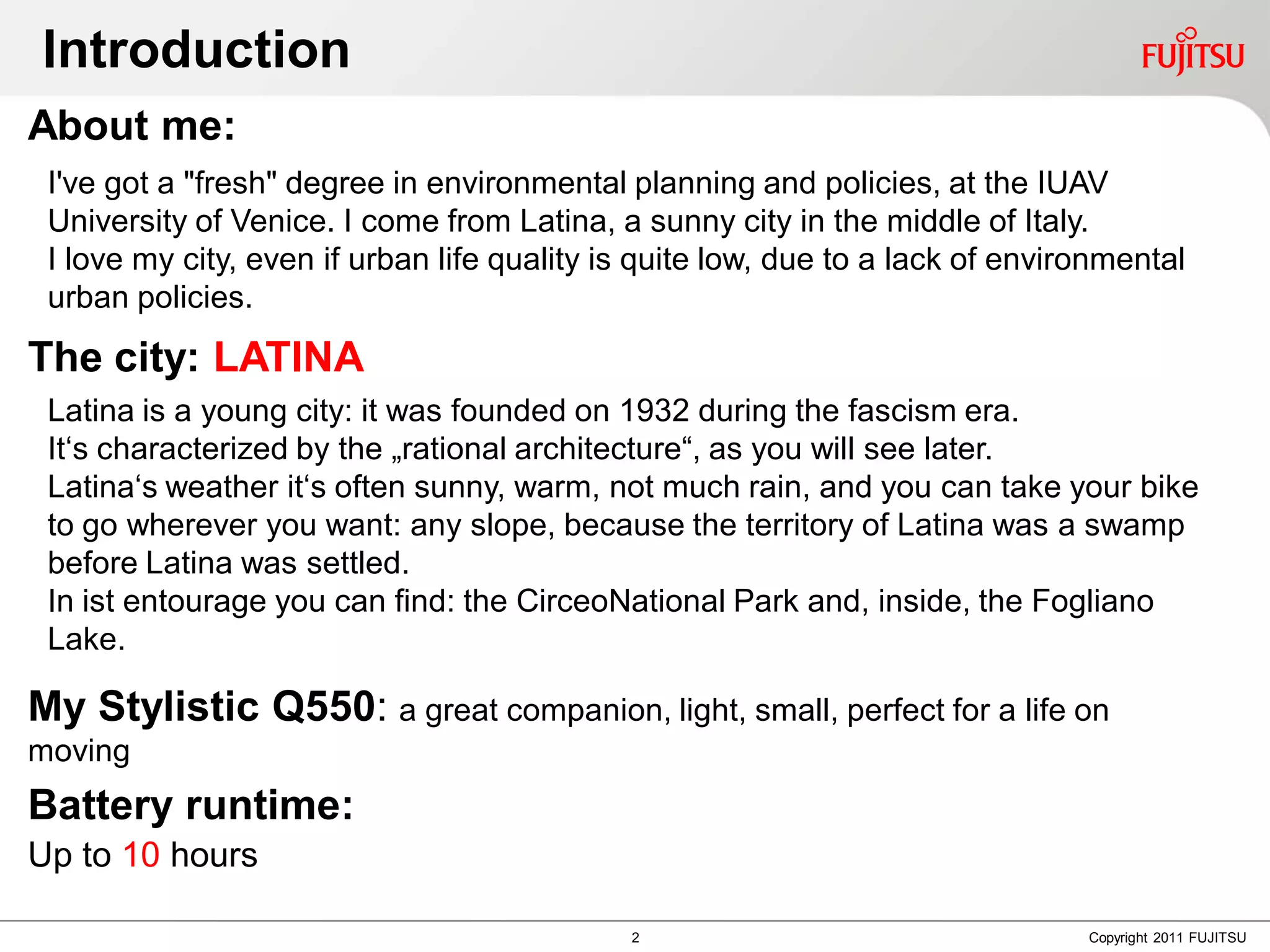Click the Copyright 2011 FUJITSU footer
Image resolution: width=1270 pixels, height=952 pixels.
[x=1166, y=938]
